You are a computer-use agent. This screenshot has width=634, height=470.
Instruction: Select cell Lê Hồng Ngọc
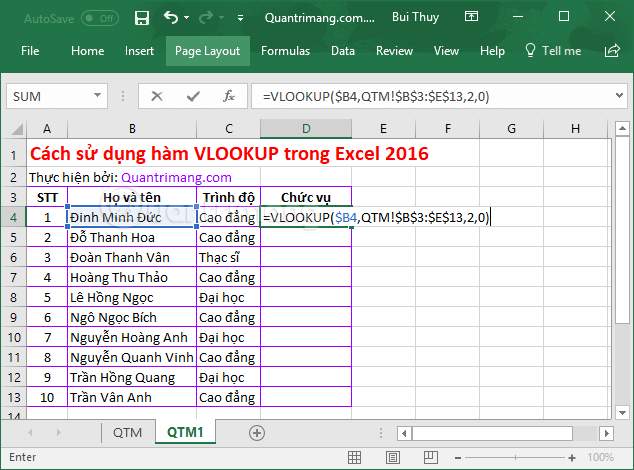coord(132,298)
